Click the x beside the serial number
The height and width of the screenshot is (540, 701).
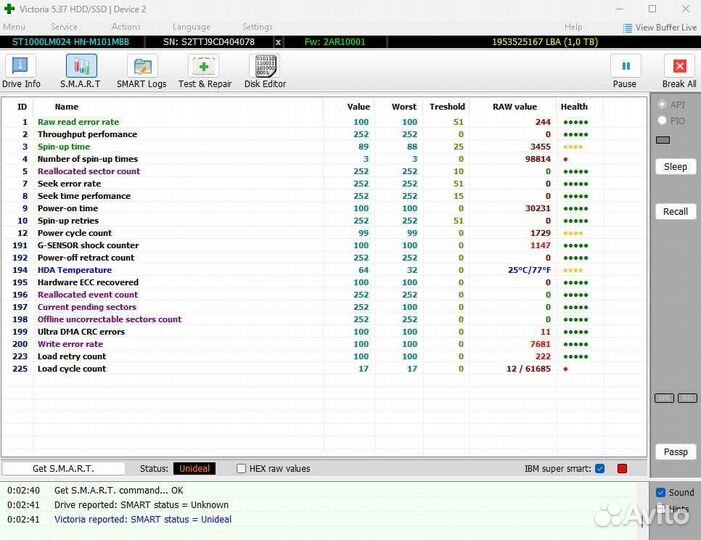[x=278, y=42]
